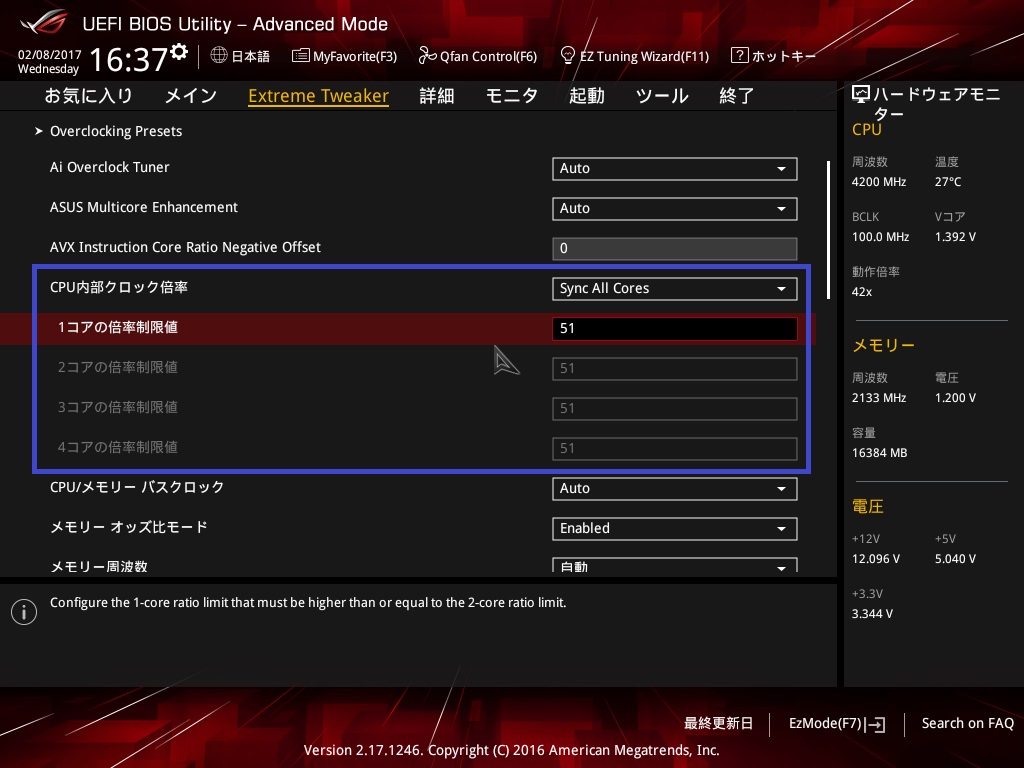
Task: Click the hotkey question mark icon
Action: 739,56
